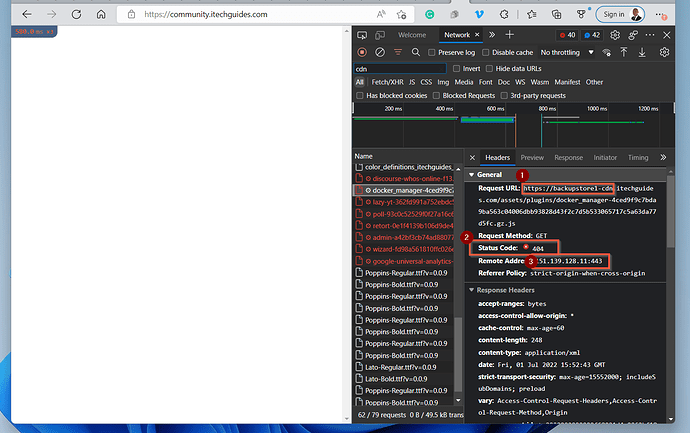
Task: Open the Initiator tab of the request
Action: [x=605, y=158]
